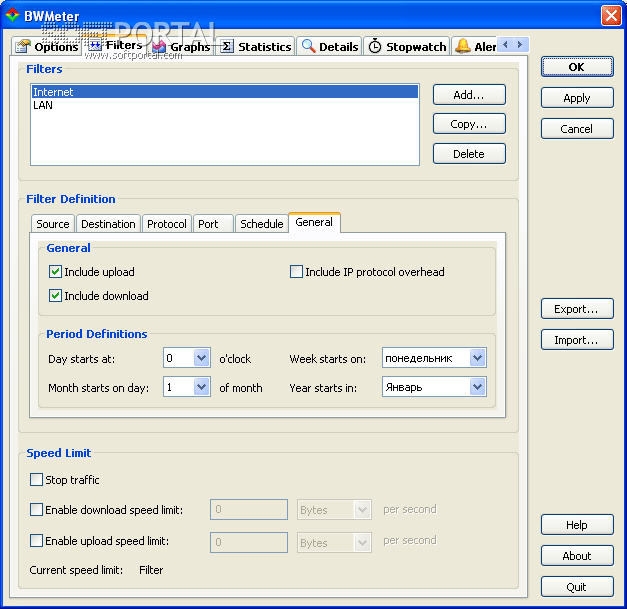Screen dimensions: 627x609
Task: Open Year starts in dropdown
Action: [477, 387]
